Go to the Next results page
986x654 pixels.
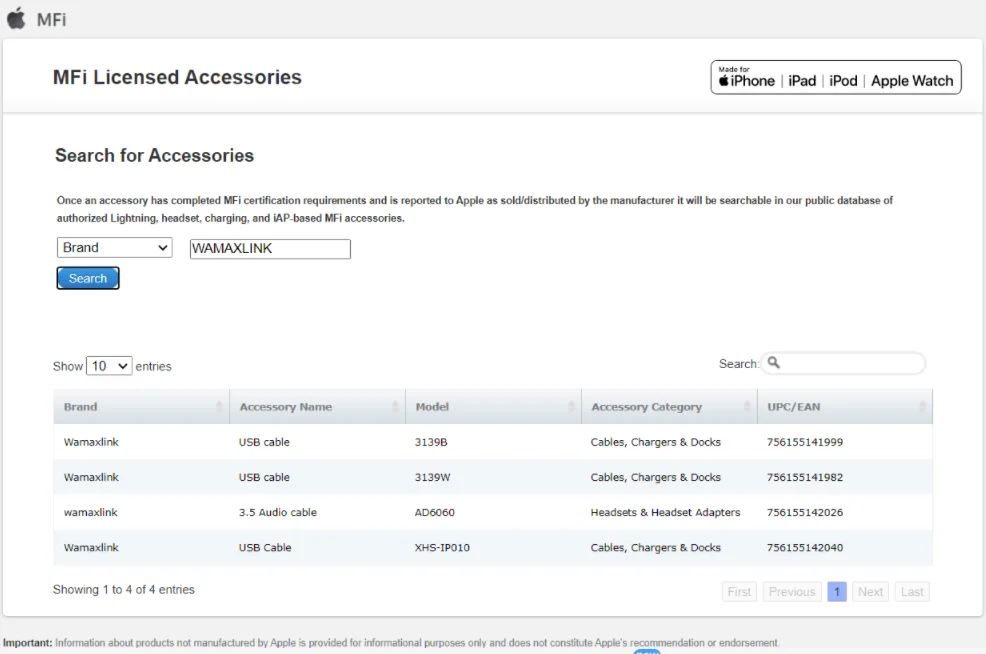click(870, 592)
